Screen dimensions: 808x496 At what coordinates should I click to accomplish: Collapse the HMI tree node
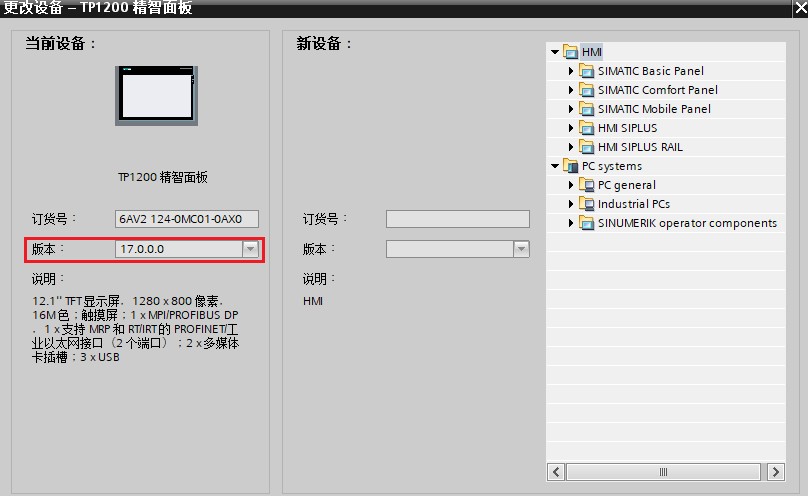click(x=554, y=52)
